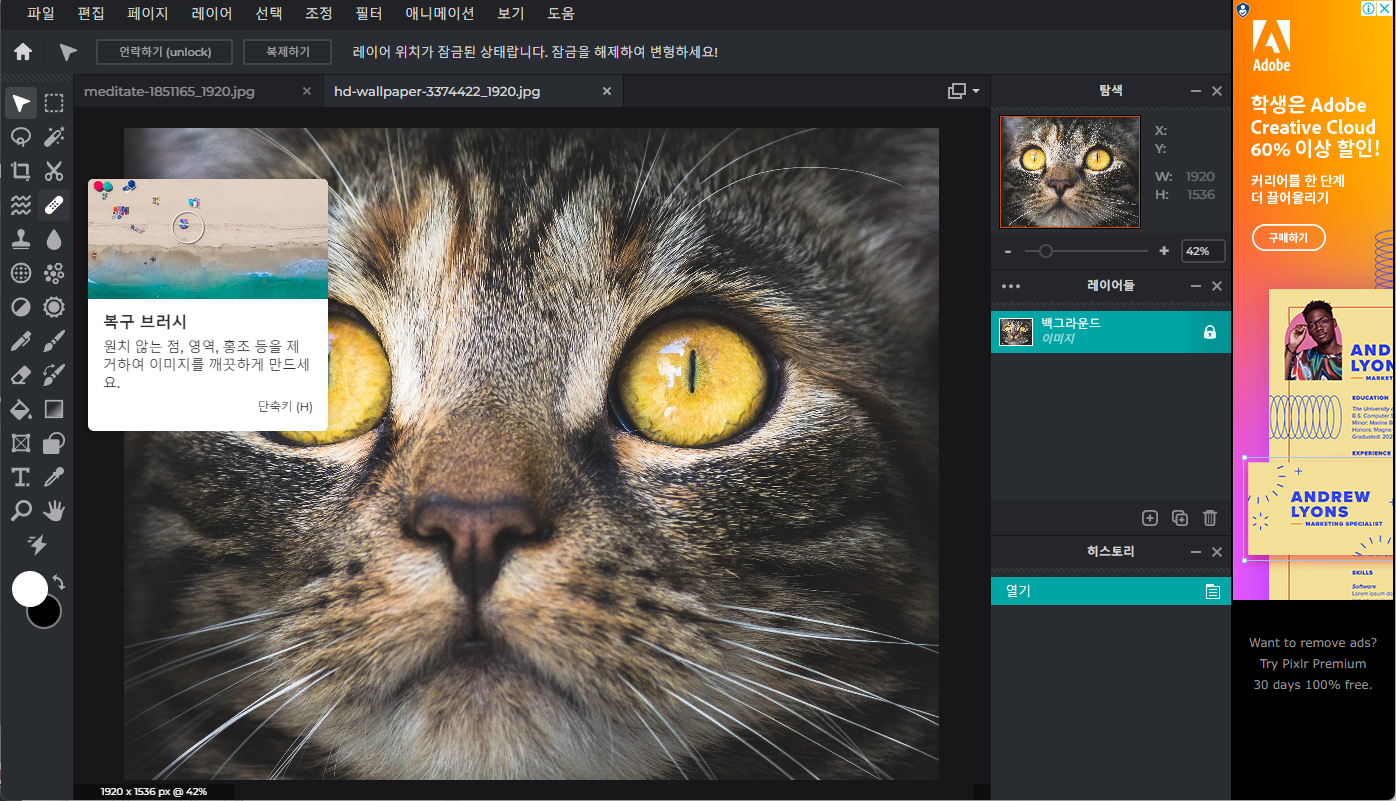Open the 필터 menu
The image size is (1396, 801).
[x=369, y=14]
